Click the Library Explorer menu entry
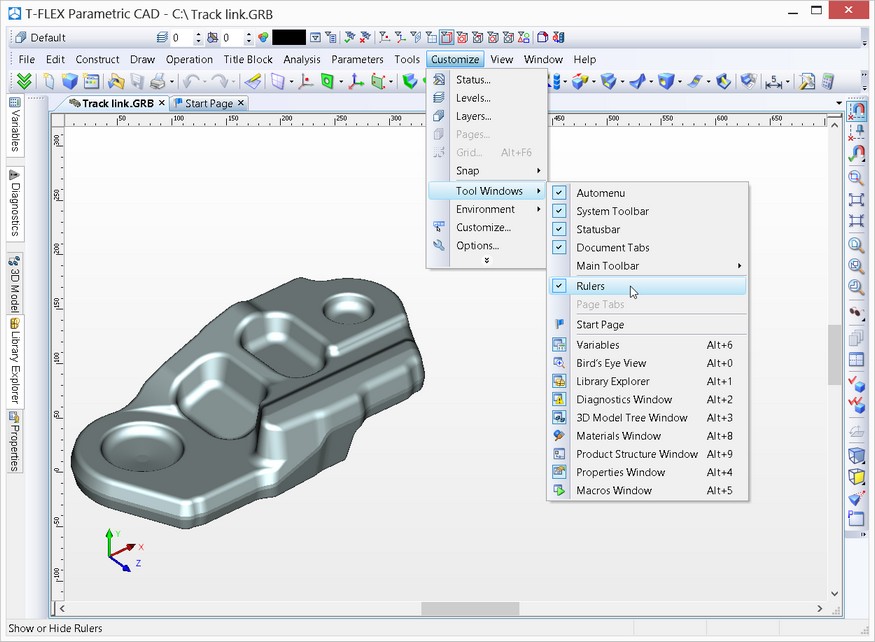Viewport: 875px width, 642px height. click(x=612, y=381)
